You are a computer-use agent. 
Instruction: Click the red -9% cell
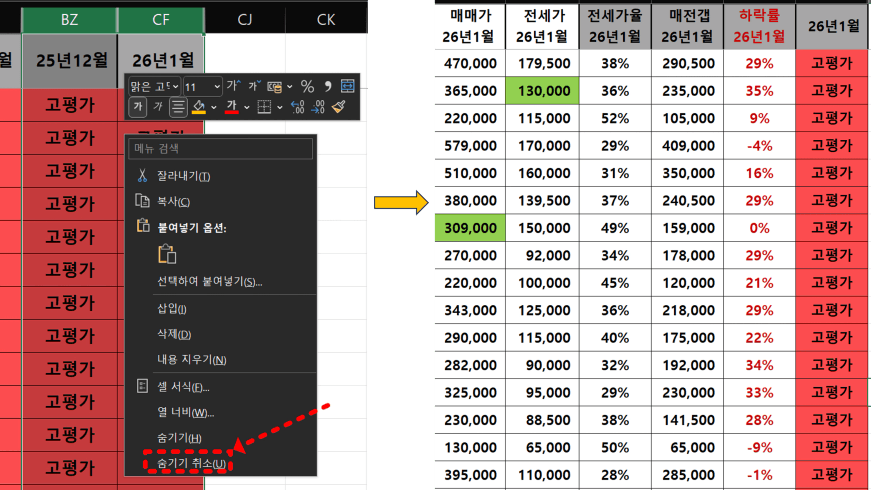click(x=759, y=447)
